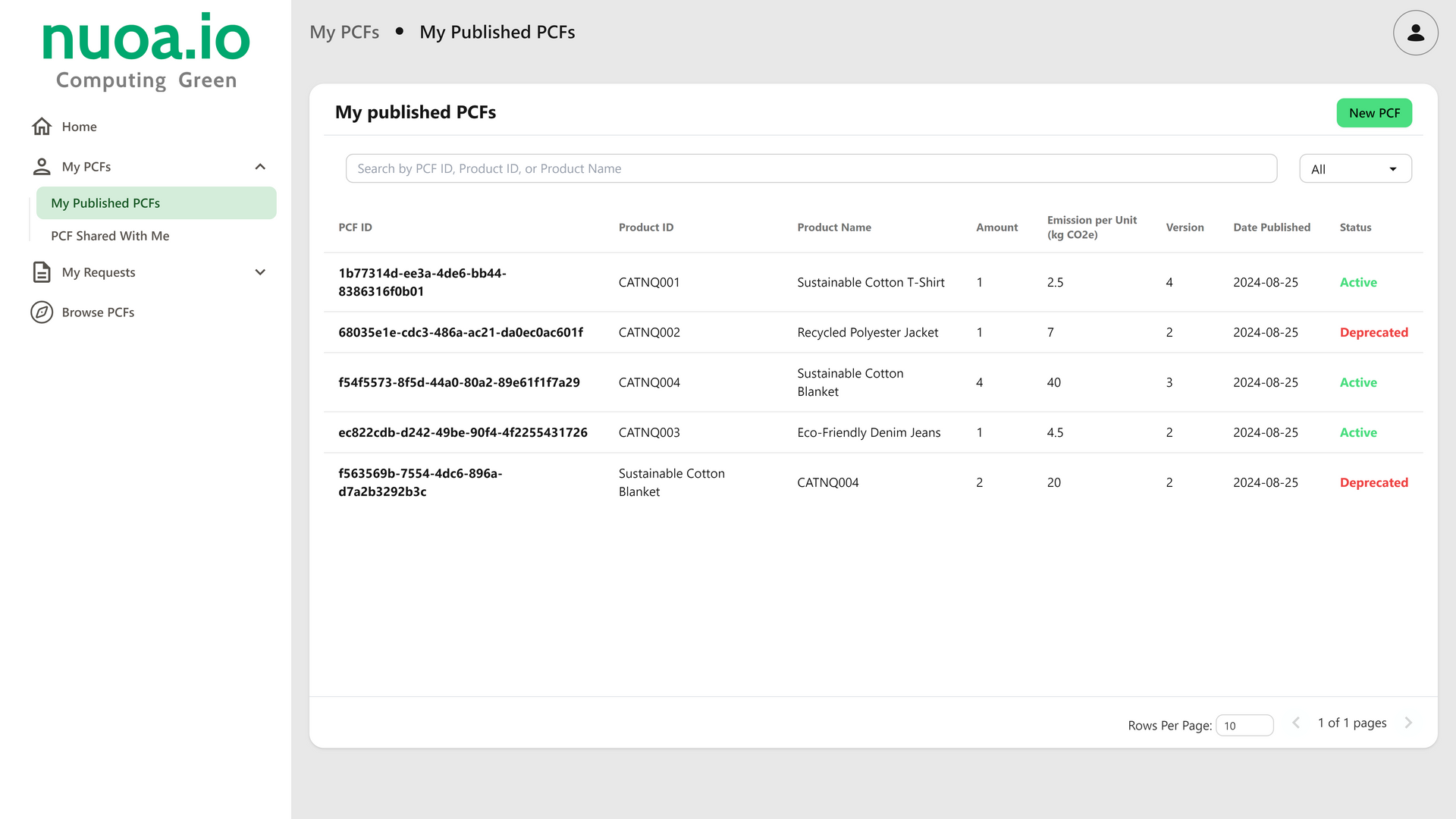Click the Home house icon
The height and width of the screenshot is (819, 1456).
(42, 127)
